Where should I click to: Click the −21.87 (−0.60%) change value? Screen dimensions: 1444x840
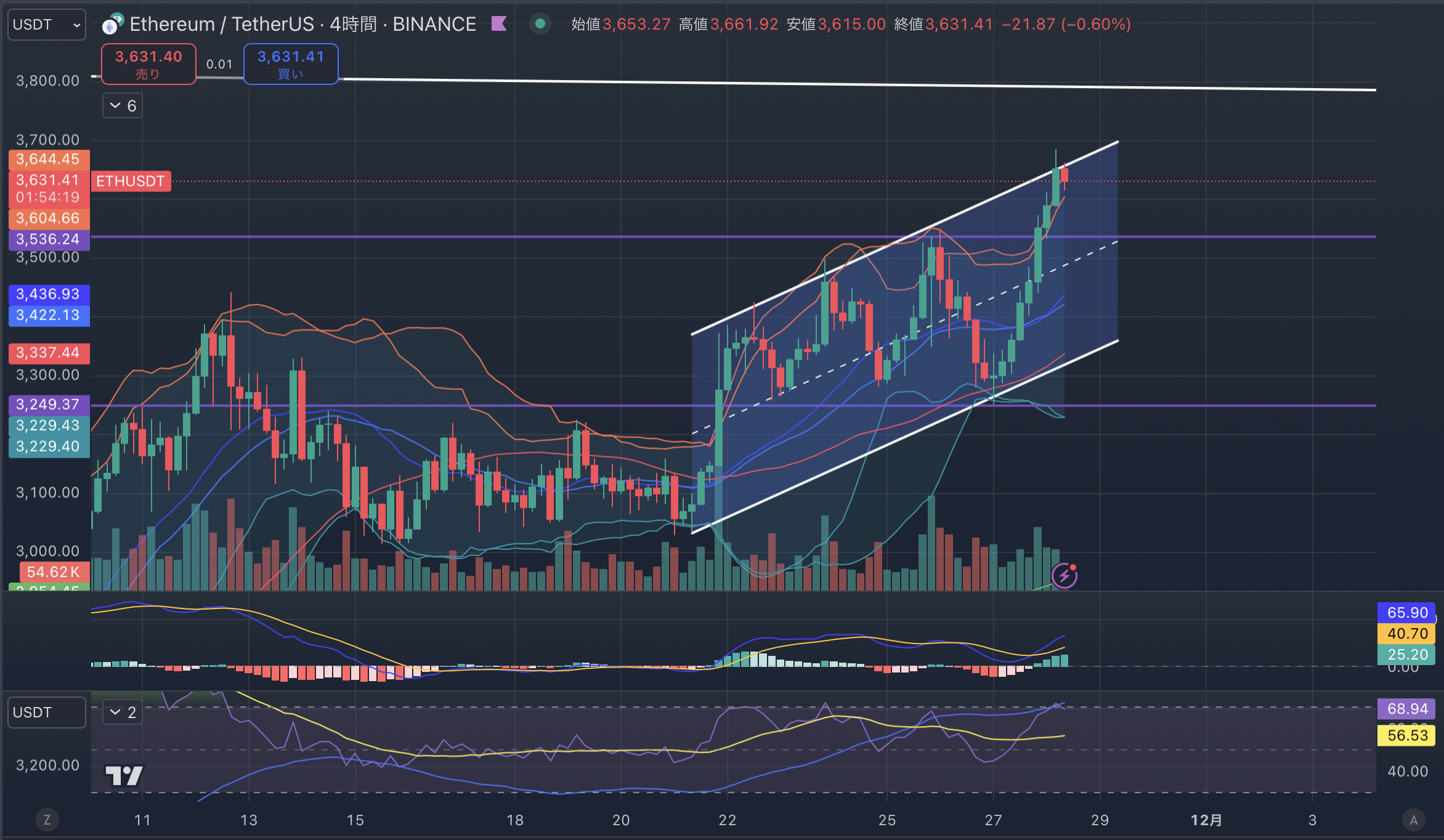coord(1066,24)
